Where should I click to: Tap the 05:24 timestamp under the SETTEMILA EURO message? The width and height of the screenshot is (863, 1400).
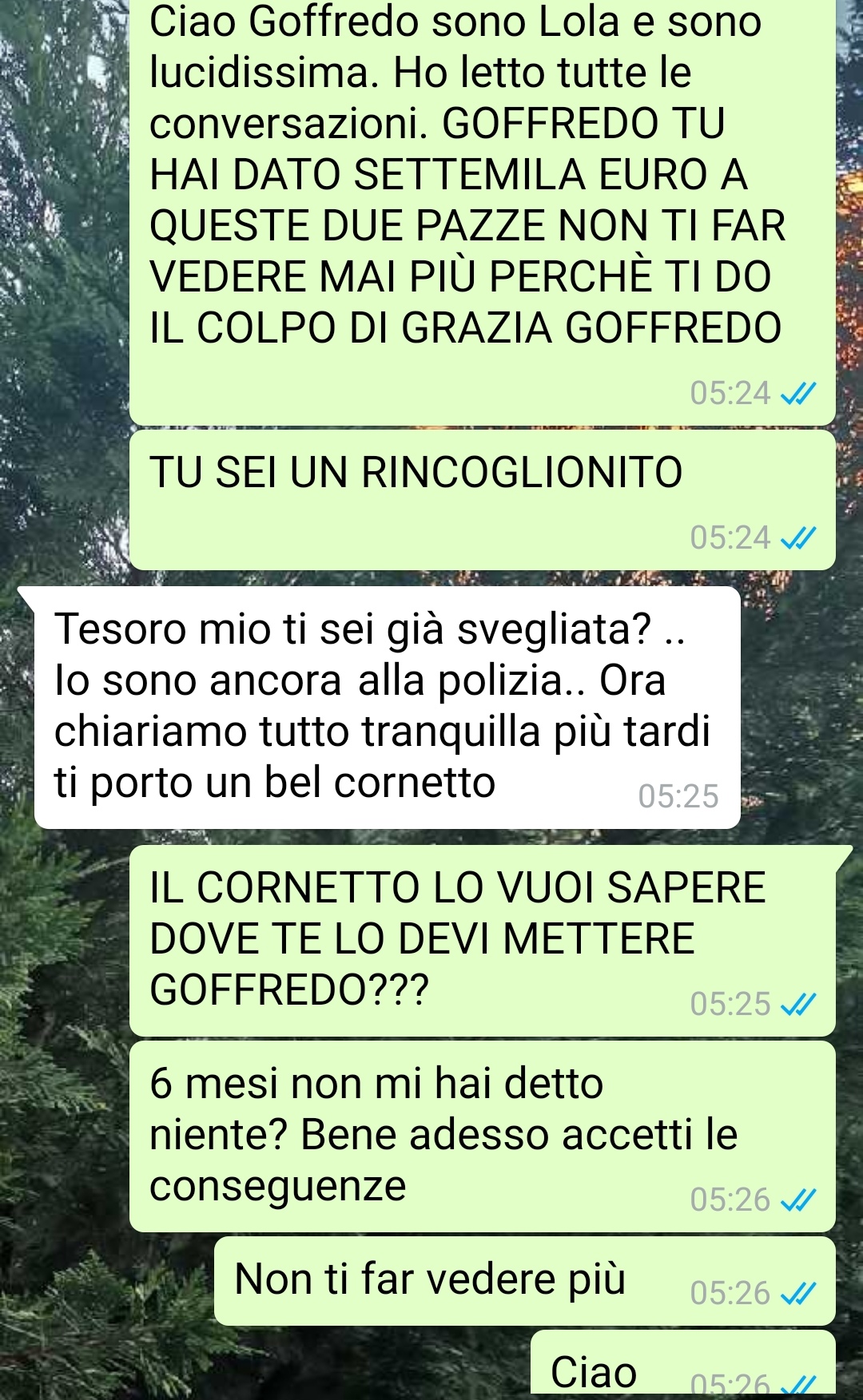[730, 394]
